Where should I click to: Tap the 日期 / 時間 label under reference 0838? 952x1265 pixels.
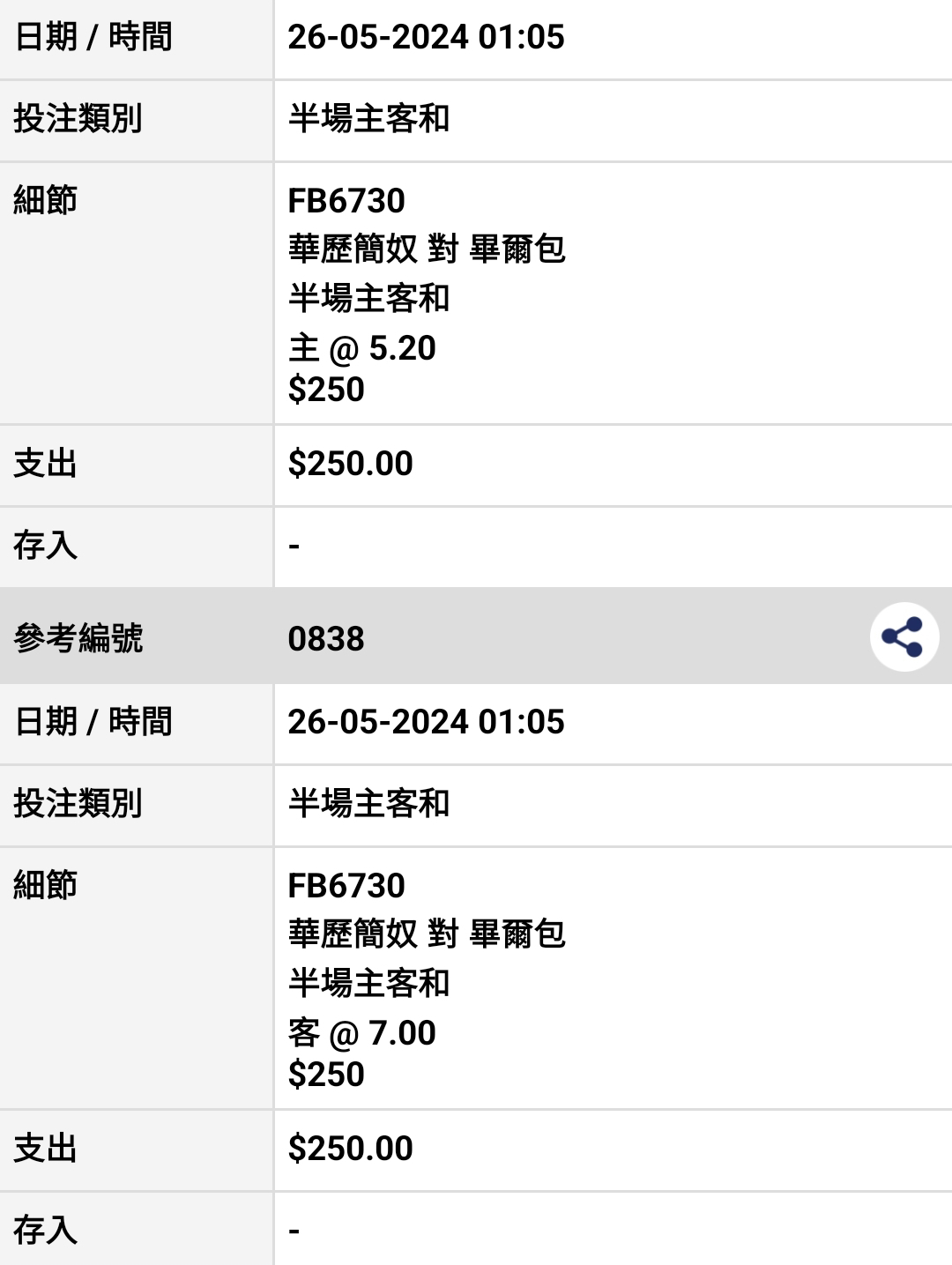pos(93,722)
